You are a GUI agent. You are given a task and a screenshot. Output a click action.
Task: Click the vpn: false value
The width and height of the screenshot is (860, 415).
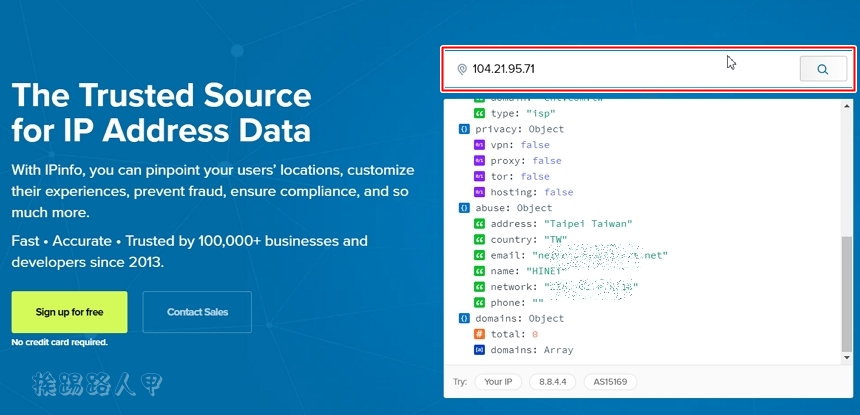click(x=535, y=145)
